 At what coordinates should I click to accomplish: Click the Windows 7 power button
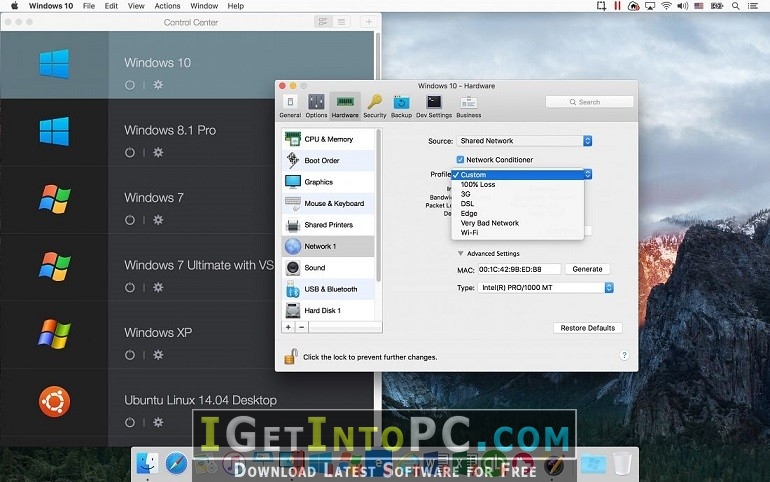coord(130,220)
